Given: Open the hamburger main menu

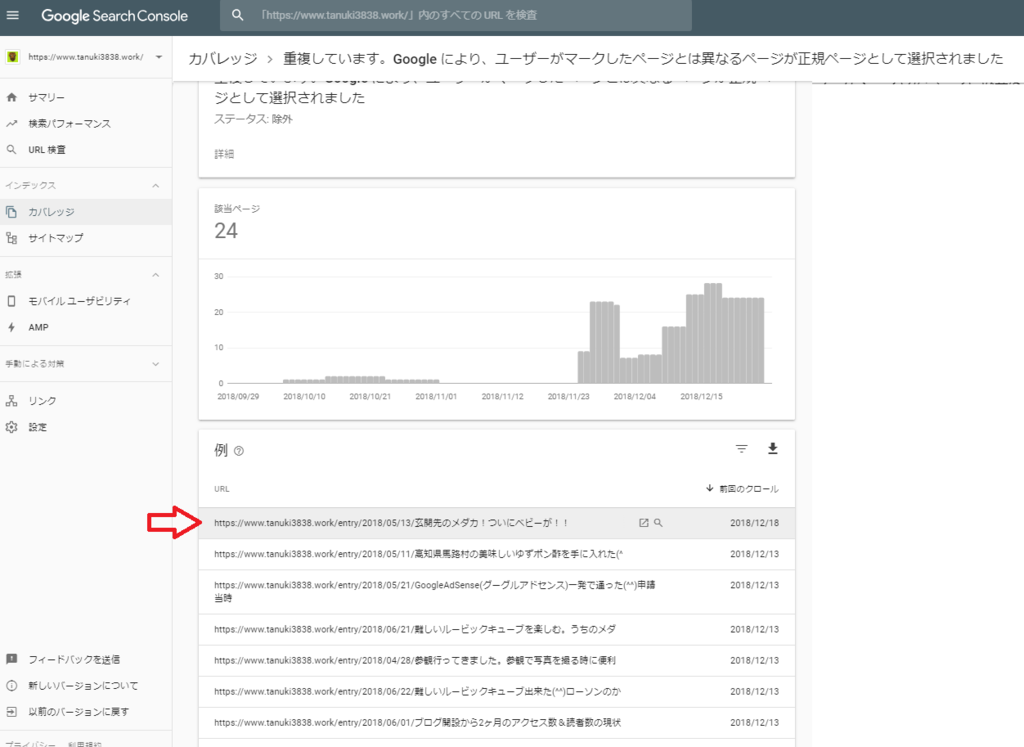Looking at the screenshot, I should (x=12, y=15).
